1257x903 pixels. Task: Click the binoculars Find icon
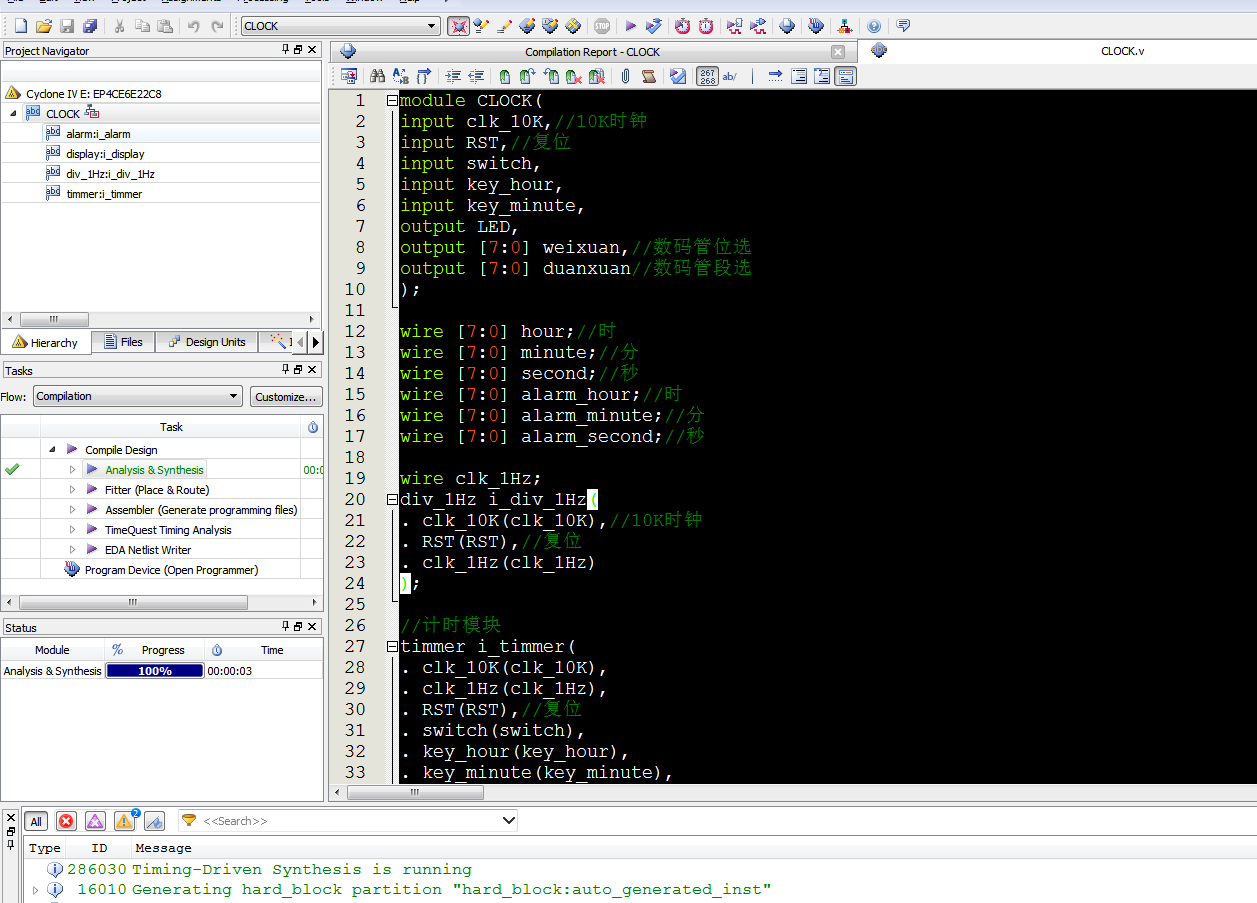pyautogui.click(x=377, y=76)
